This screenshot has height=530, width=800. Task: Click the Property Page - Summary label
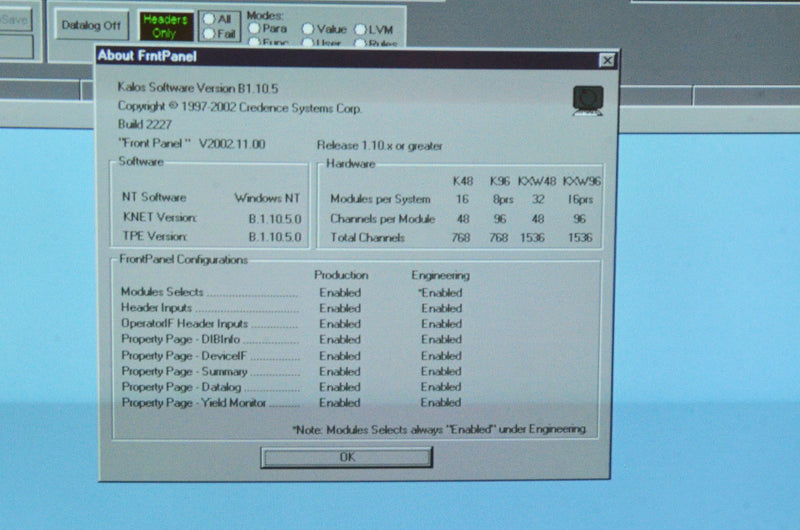[184, 371]
